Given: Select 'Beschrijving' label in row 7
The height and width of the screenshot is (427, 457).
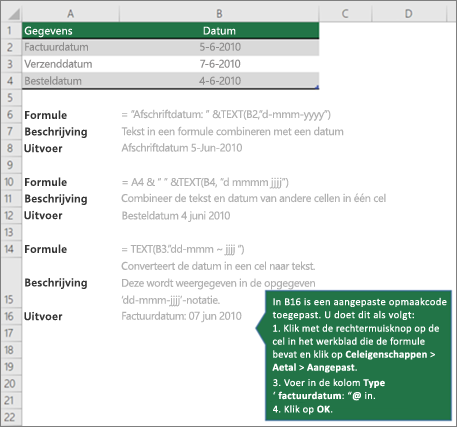Looking at the screenshot, I should coord(56,132).
